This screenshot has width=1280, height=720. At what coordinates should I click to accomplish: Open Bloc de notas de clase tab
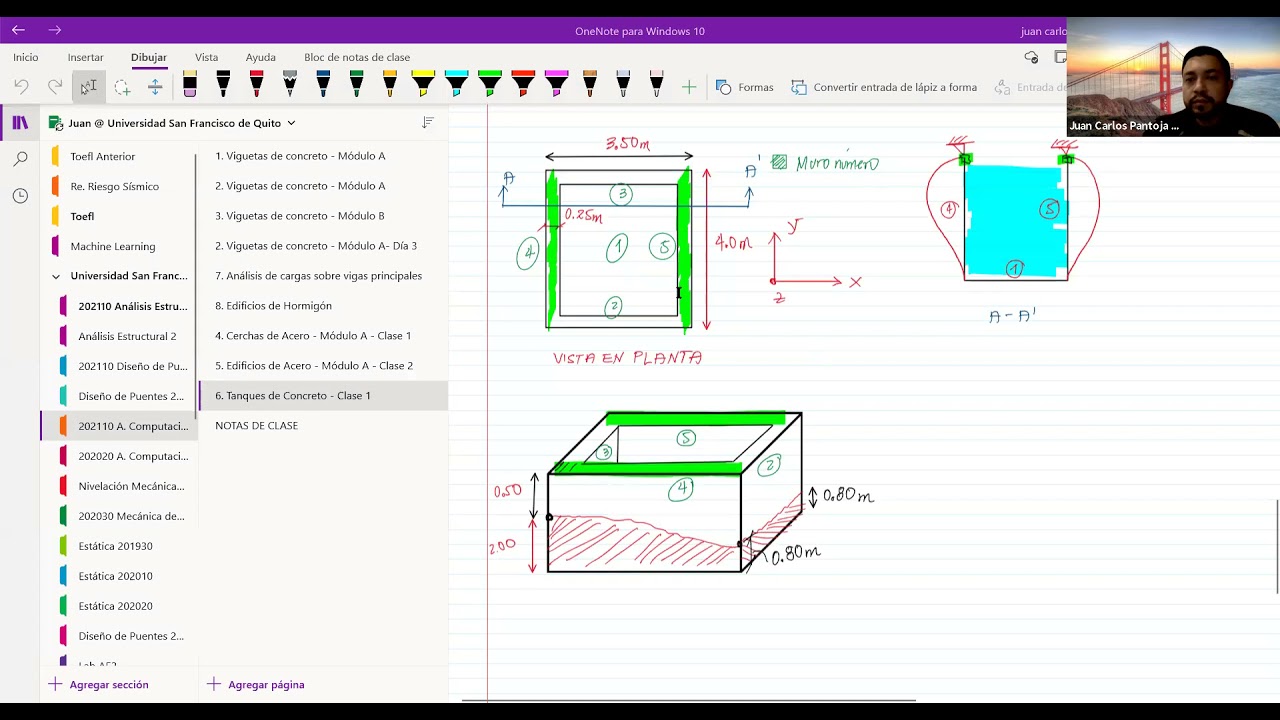(x=357, y=57)
